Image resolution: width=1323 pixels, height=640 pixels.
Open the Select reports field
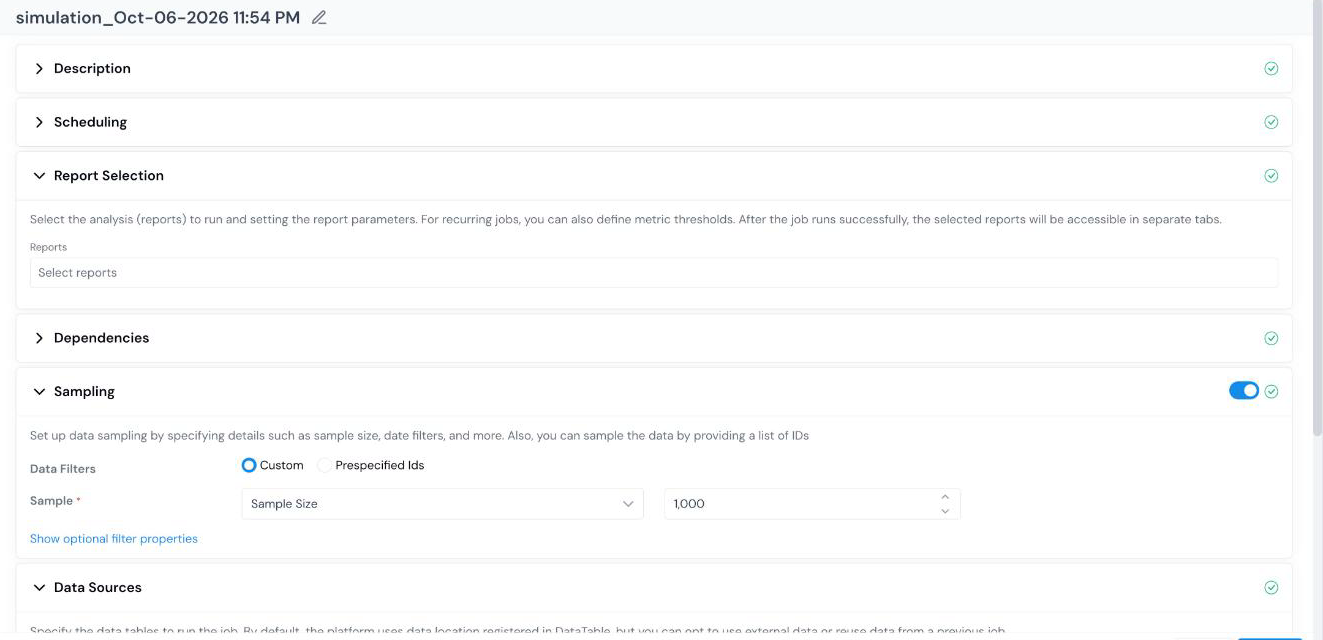[x=654, y=273]
